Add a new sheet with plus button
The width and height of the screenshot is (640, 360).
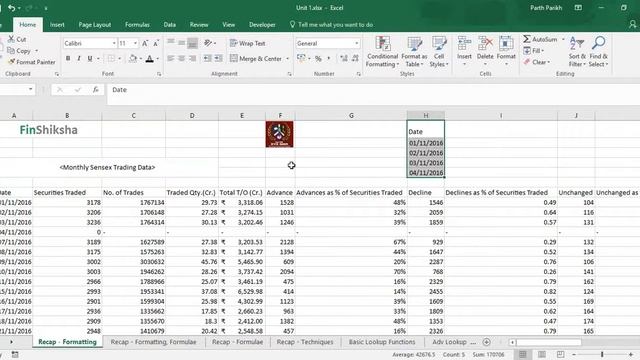pos(486,342)
